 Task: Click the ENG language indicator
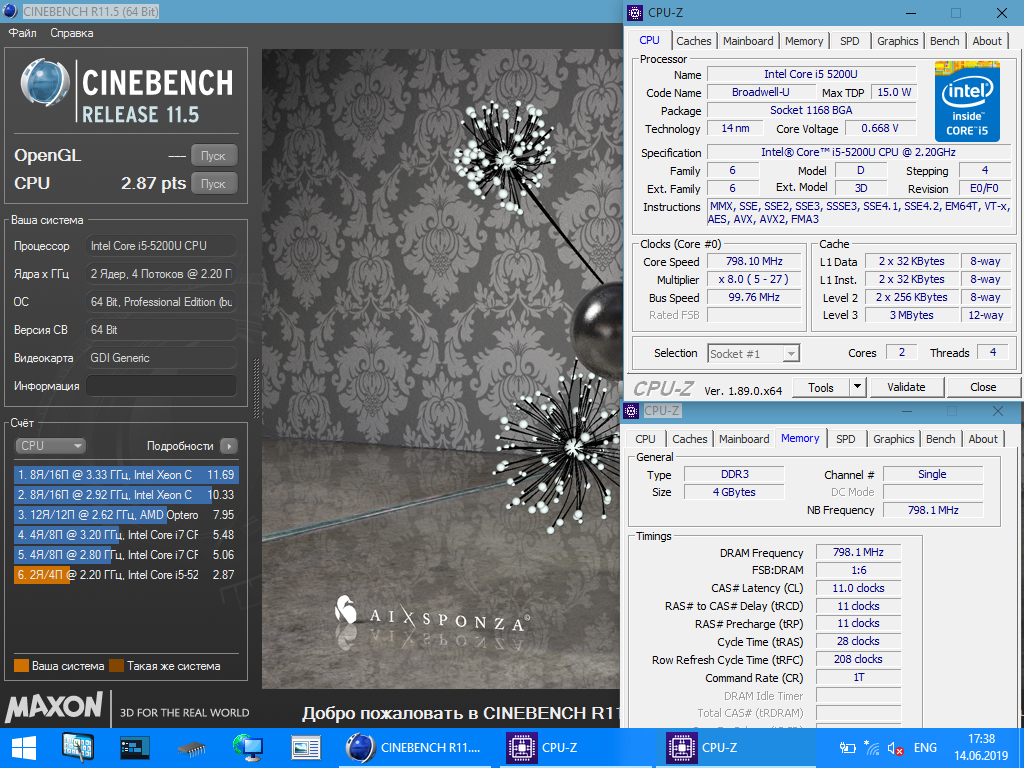pyautogui.click(x=925, y=748)
